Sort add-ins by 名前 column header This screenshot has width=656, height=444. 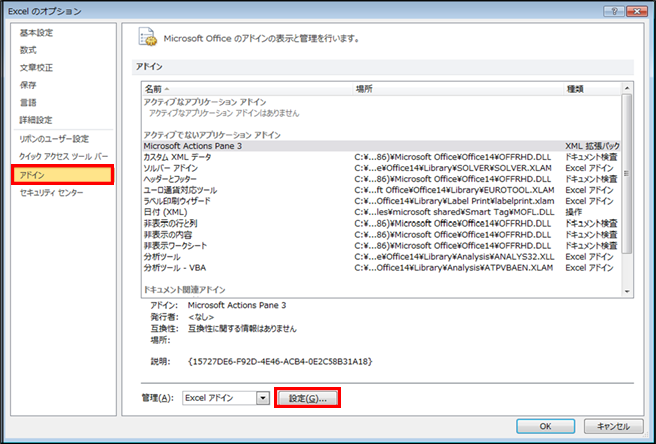[x=247, y=89]
